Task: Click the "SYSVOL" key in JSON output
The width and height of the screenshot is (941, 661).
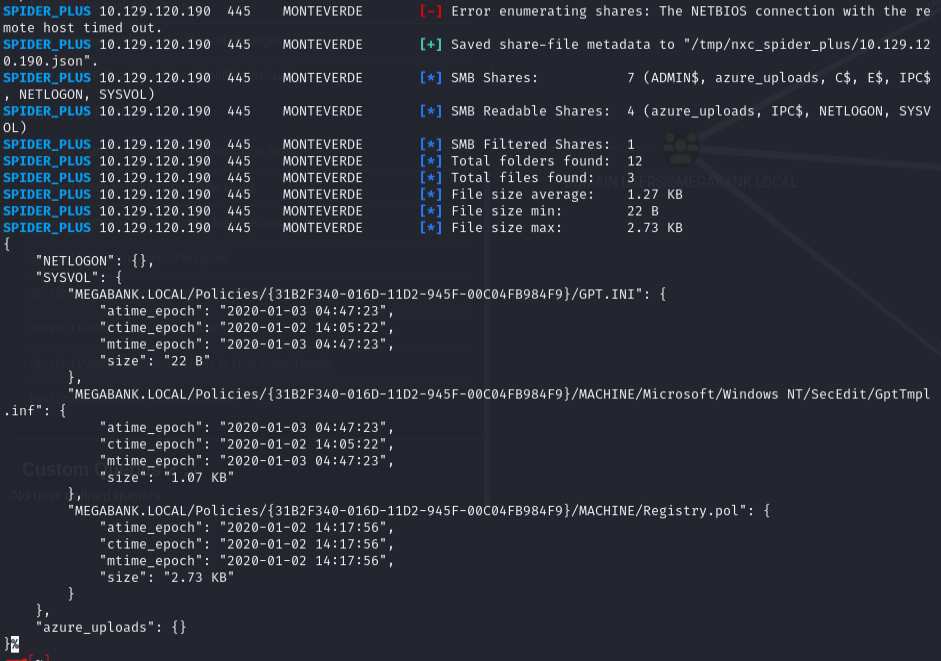Action: tap(70, 277)
